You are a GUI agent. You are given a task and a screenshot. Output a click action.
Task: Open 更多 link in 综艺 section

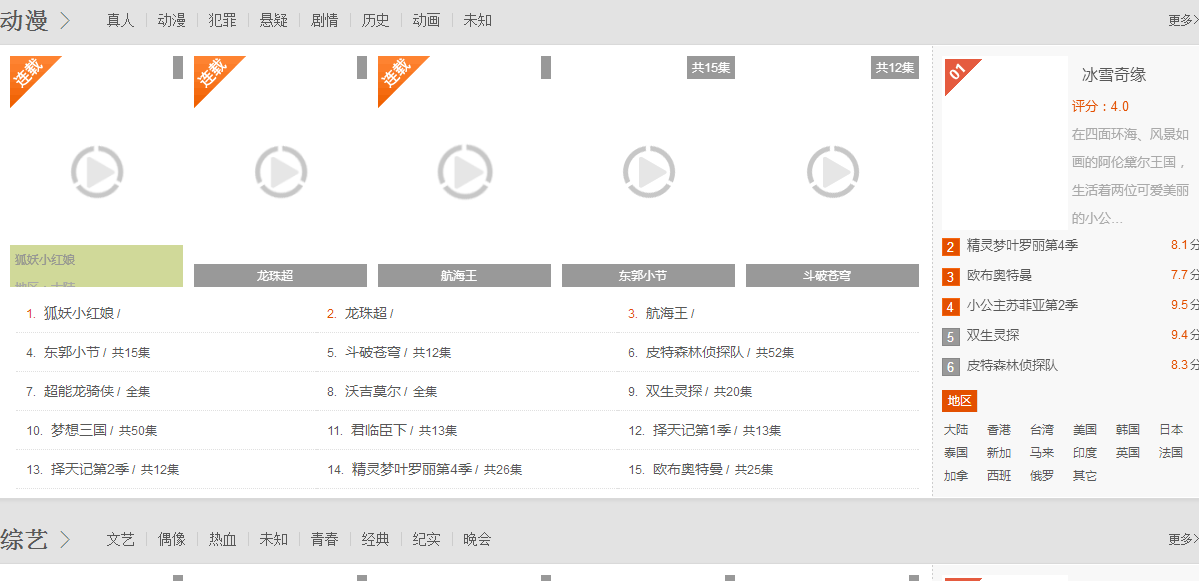(x=1184, y=540)
